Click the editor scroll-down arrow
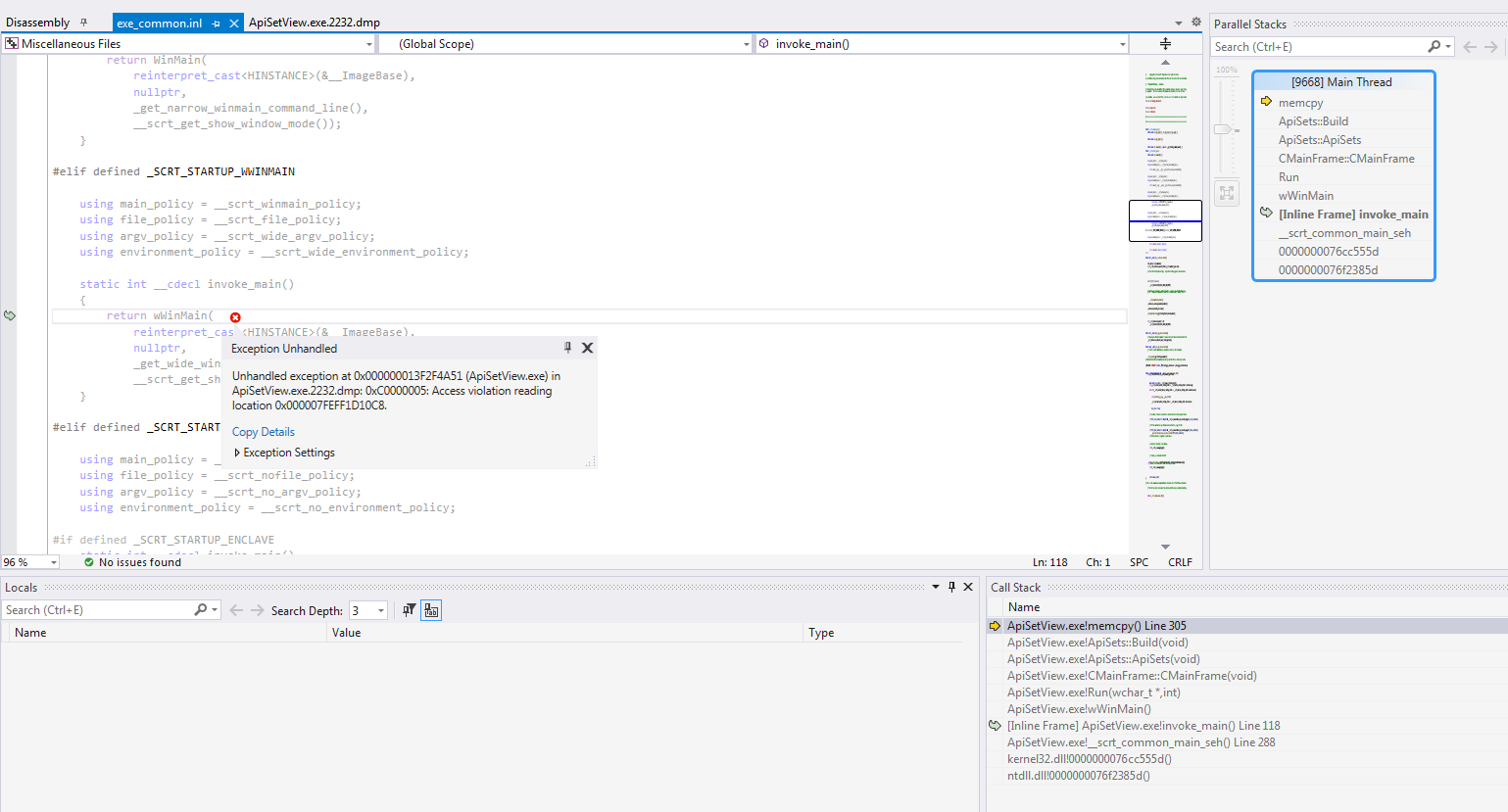Viewport: 1508px width, 812px height. [x=1165, y=547]
